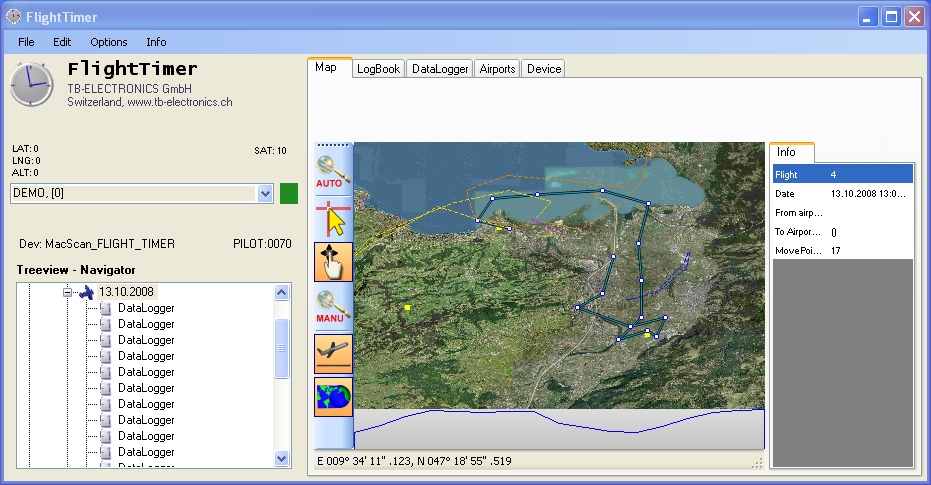Click the ALT: 0 readout
The image size is (931, 485).
point(25,173)
